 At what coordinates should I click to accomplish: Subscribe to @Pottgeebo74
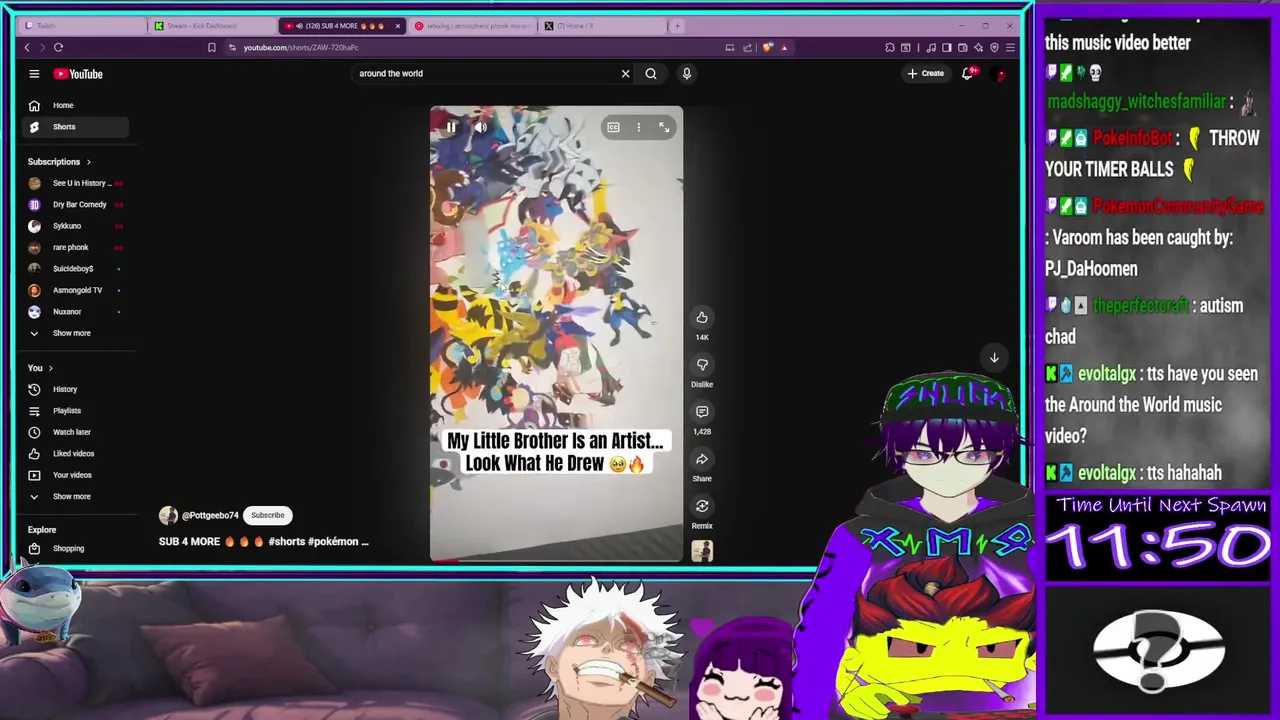pos(267,515)
